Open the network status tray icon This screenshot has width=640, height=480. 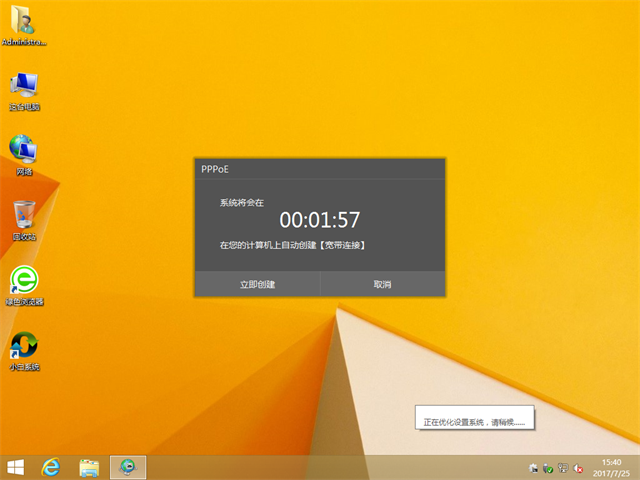pyautogui.click(x=563, y=468)
